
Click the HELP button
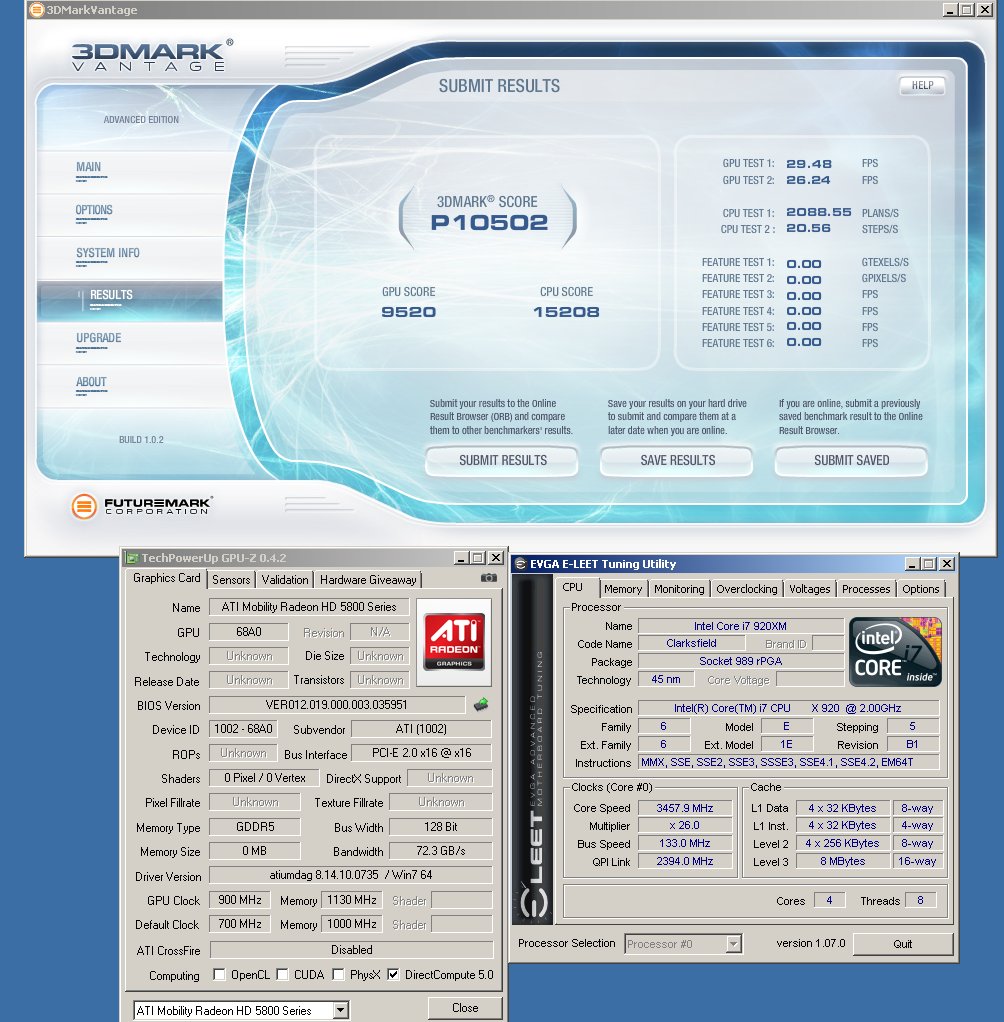922,85
